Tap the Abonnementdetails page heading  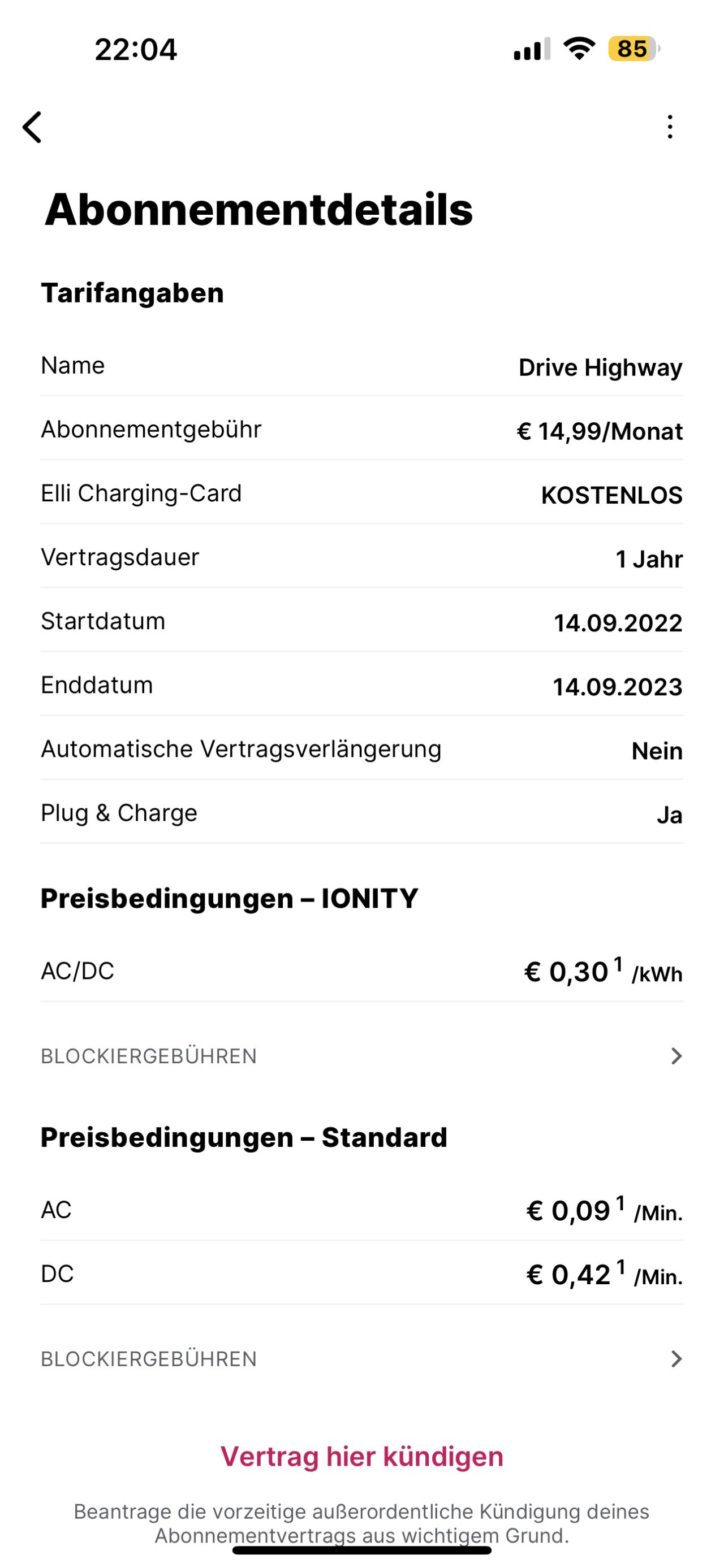259,209
